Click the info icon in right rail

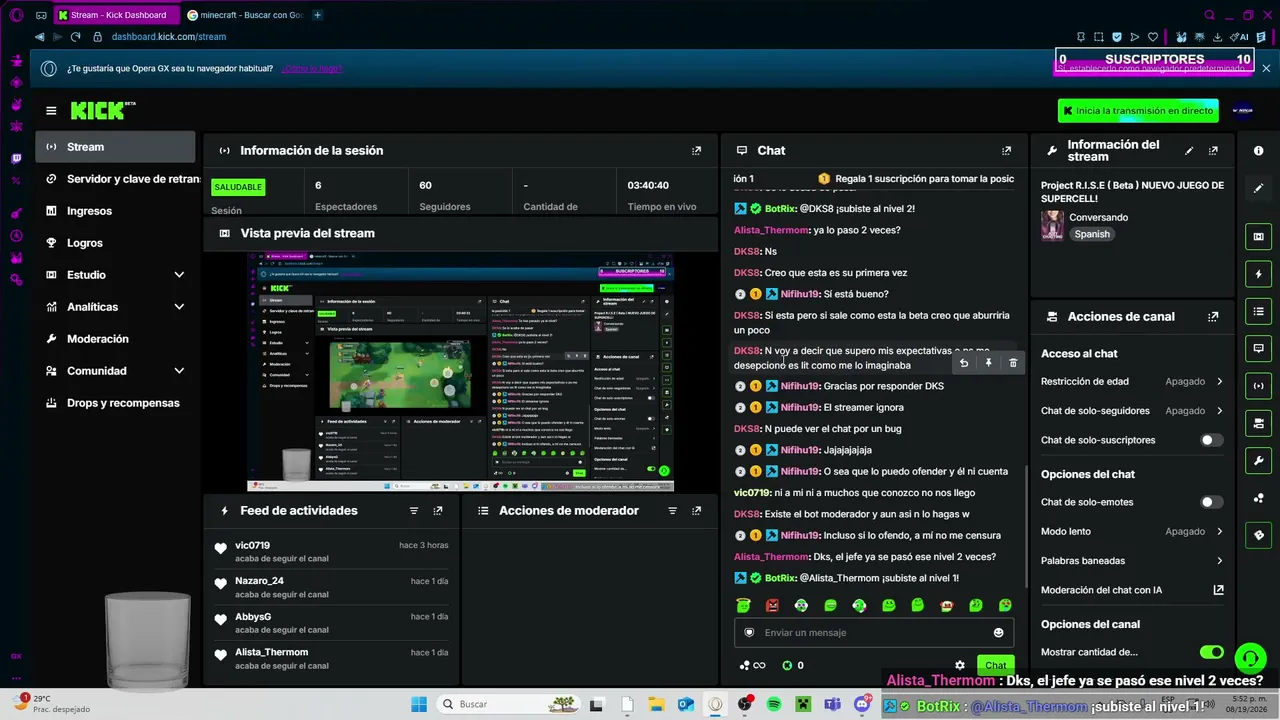coord(1259,151)
